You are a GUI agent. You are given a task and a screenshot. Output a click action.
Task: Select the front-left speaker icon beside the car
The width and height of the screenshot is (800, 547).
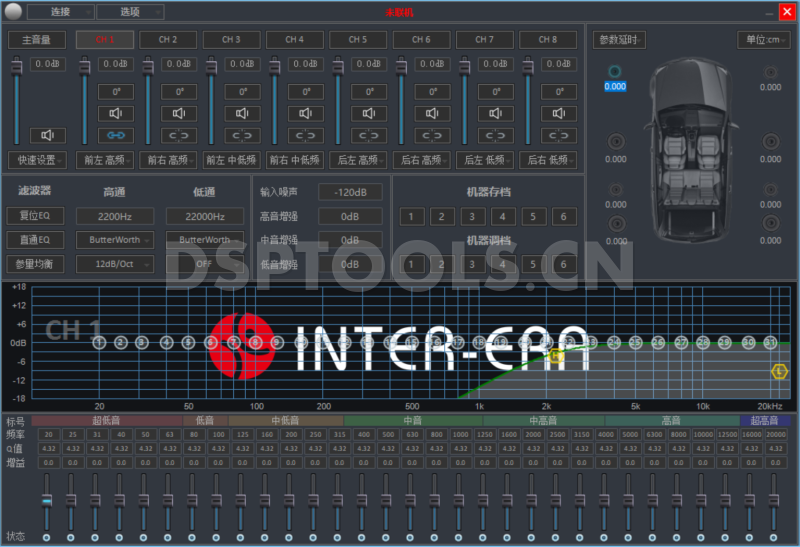pyautogui.click(x=615, y=71)
